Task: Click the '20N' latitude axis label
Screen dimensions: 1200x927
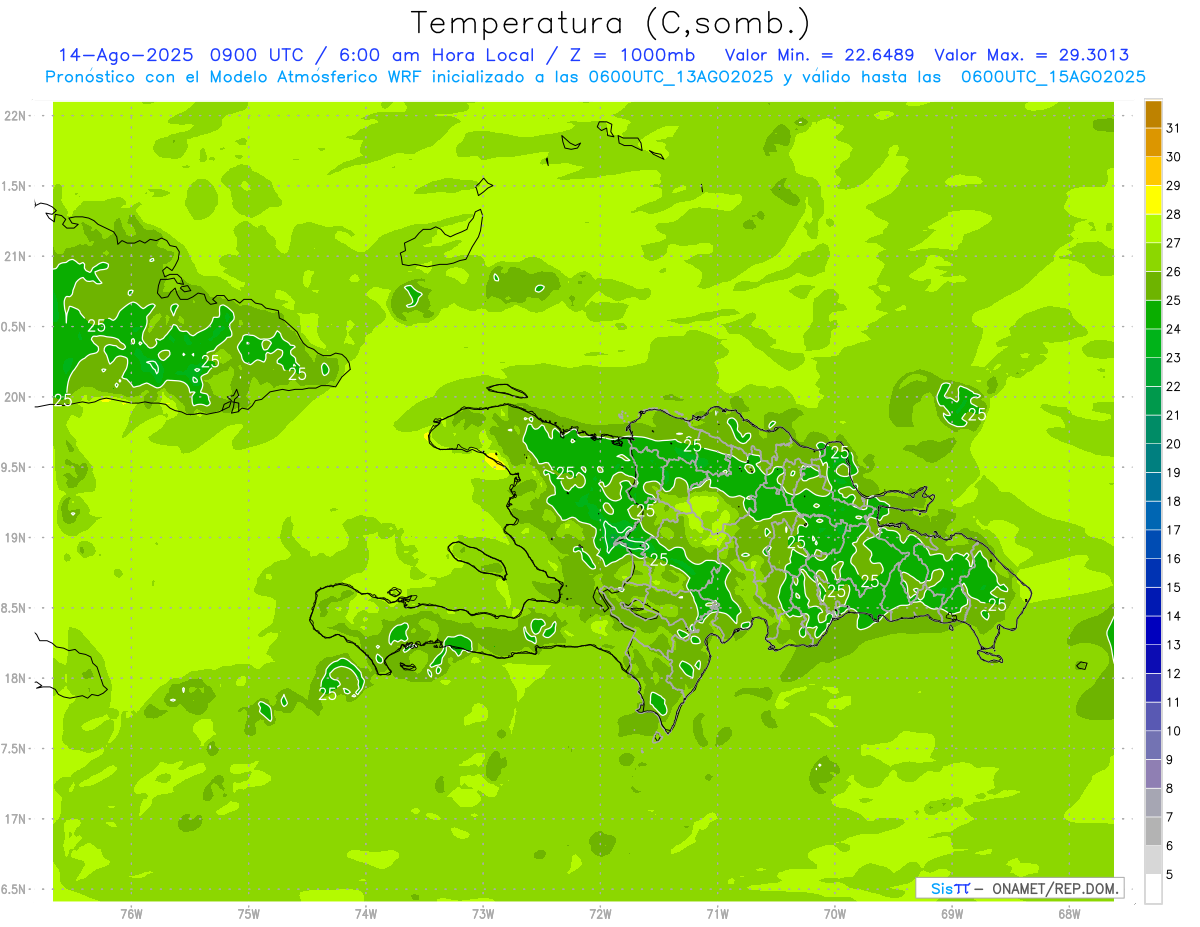Action: coord(15,397)
